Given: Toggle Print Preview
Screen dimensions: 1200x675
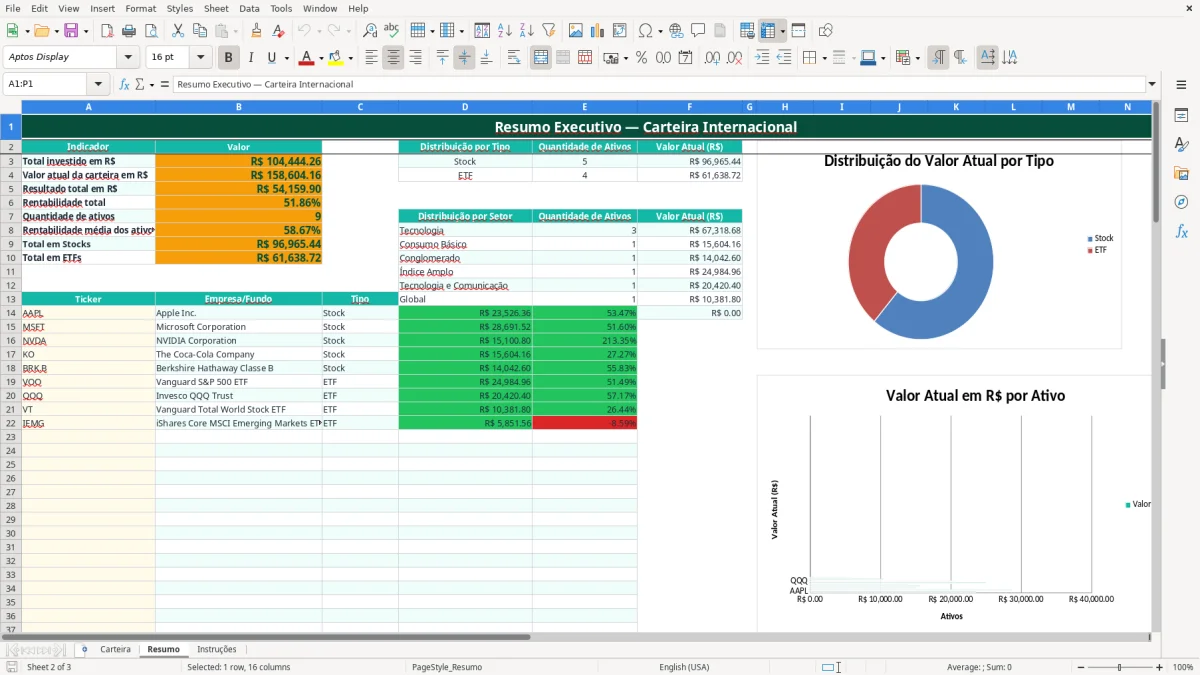Looking at the screenshot, I should pyautogui.click(x=151, y=31).
